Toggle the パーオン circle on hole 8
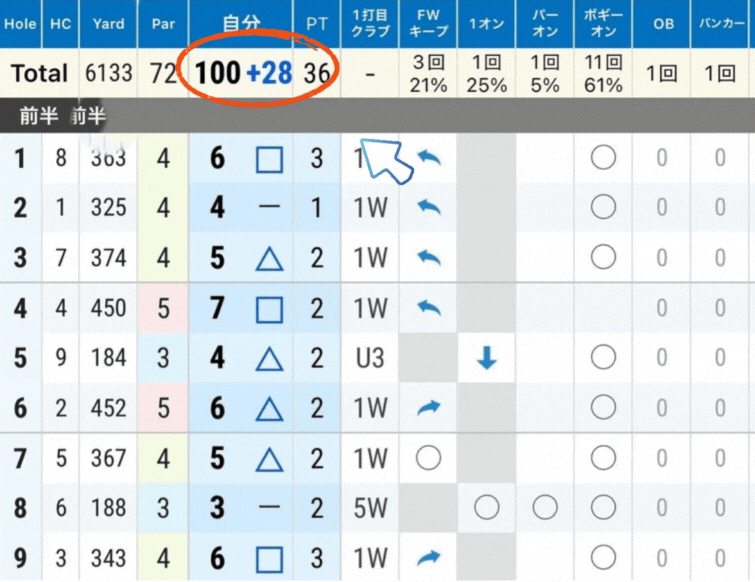 pos(545,508)
